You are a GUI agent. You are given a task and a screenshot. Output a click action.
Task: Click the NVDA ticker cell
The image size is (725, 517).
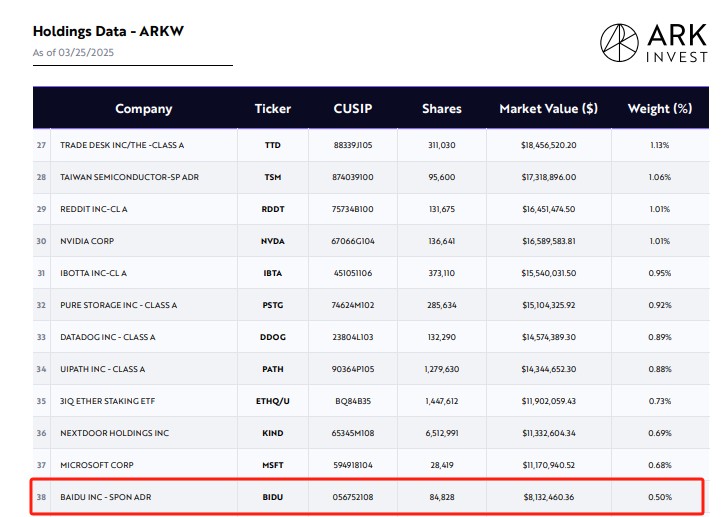(273, 241)
